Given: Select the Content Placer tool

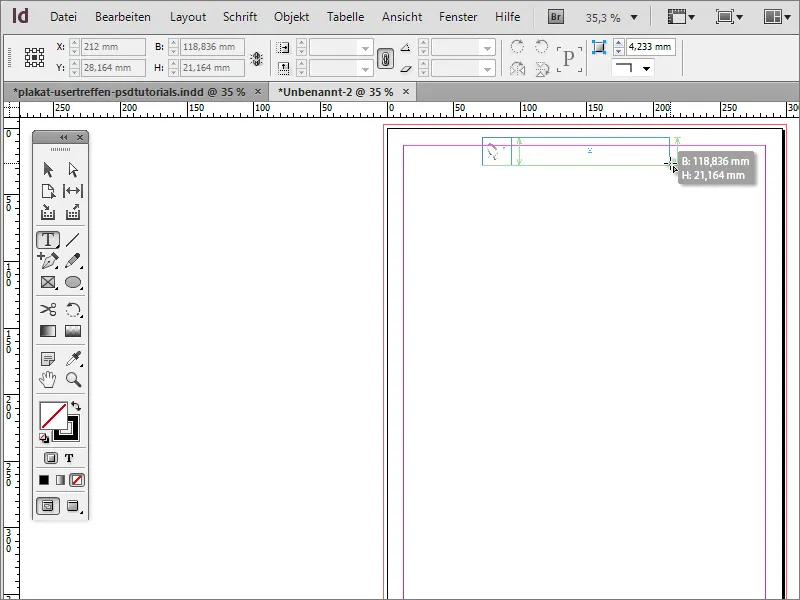Looking at the screenshot, I should pyautogui.click(x=73, y=212).
